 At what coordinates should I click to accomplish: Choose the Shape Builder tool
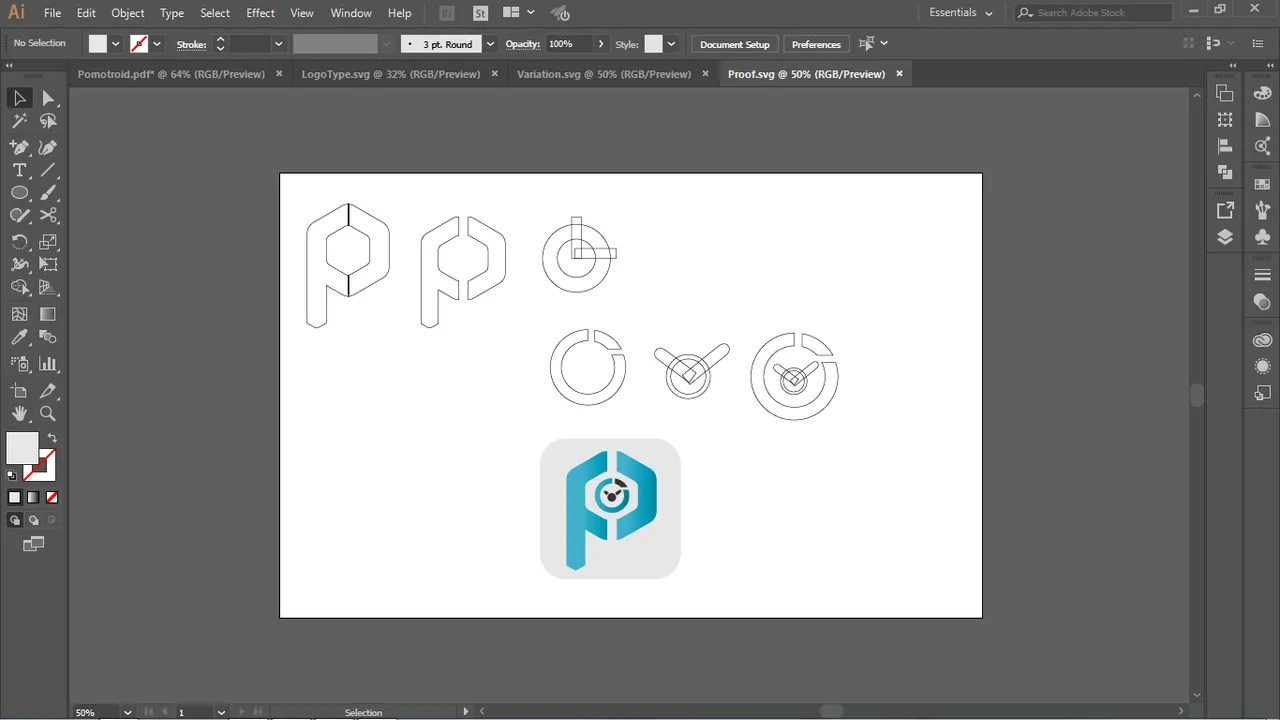tap(19, 288)
